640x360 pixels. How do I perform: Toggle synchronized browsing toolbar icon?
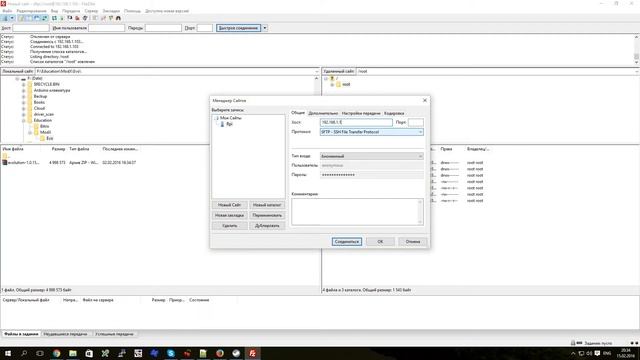coord(111,18)
